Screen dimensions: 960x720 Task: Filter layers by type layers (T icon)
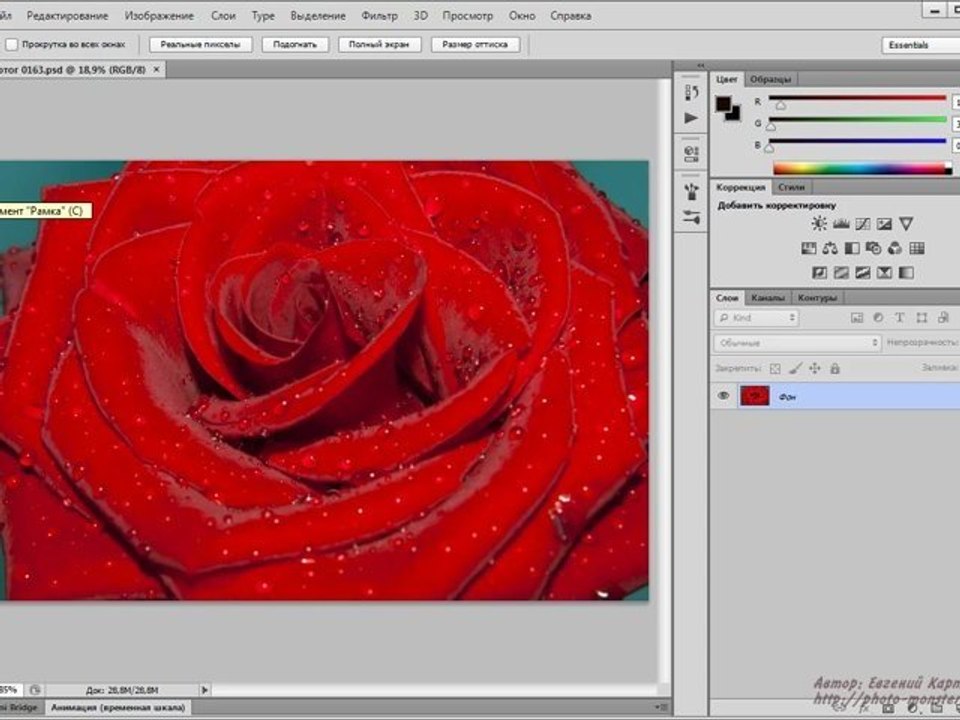(x=899, y=318)
